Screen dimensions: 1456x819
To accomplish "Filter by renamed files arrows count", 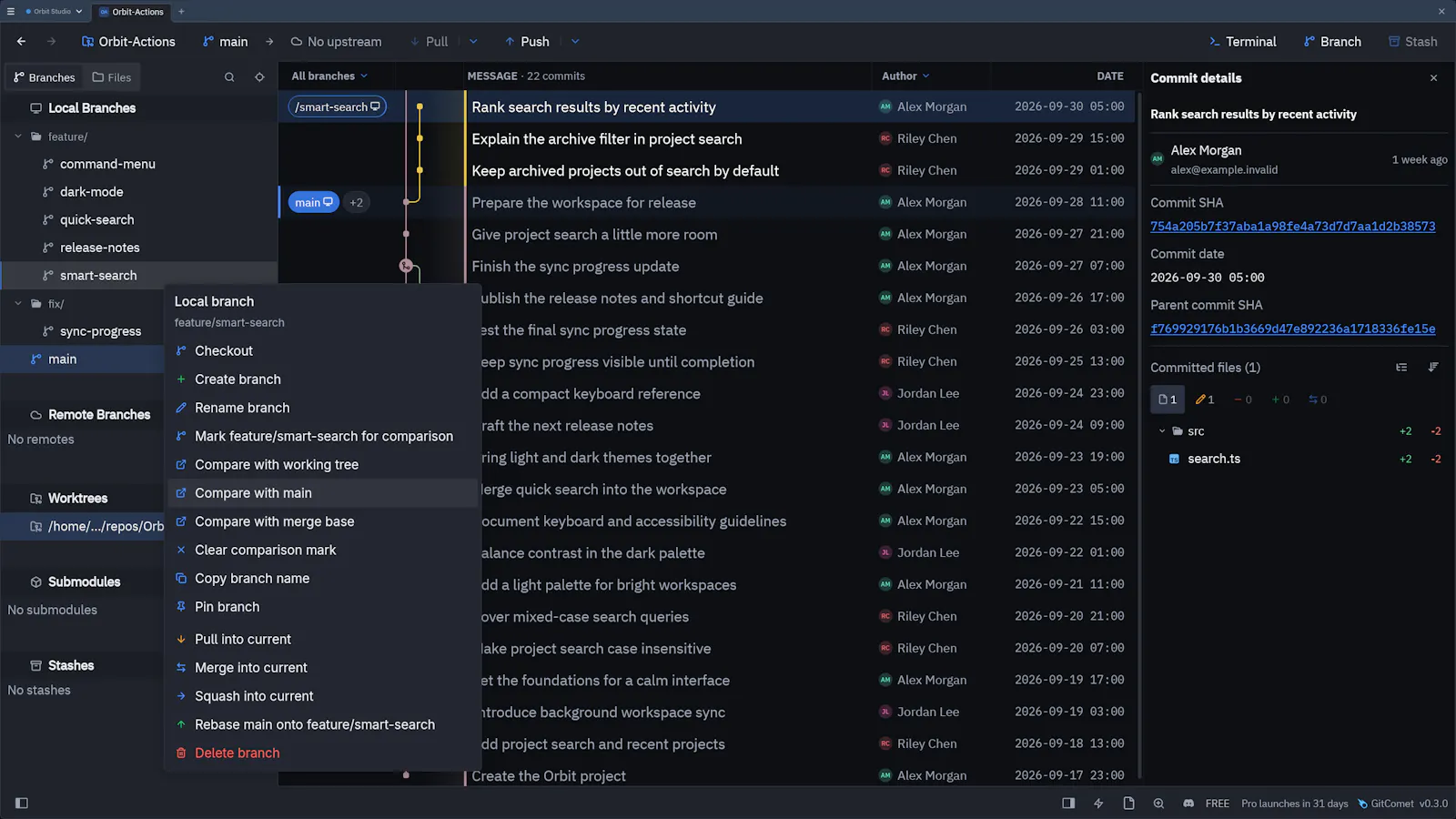I will point(1318,399).
